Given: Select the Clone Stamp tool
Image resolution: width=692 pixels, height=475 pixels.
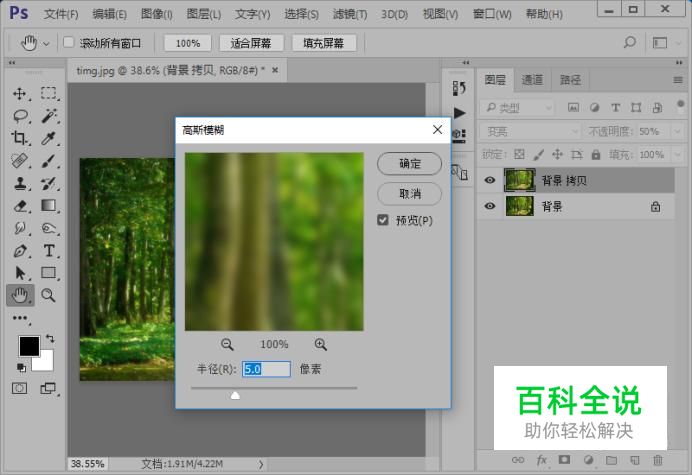Looking at the screenshot, I should tap(19, 183).
